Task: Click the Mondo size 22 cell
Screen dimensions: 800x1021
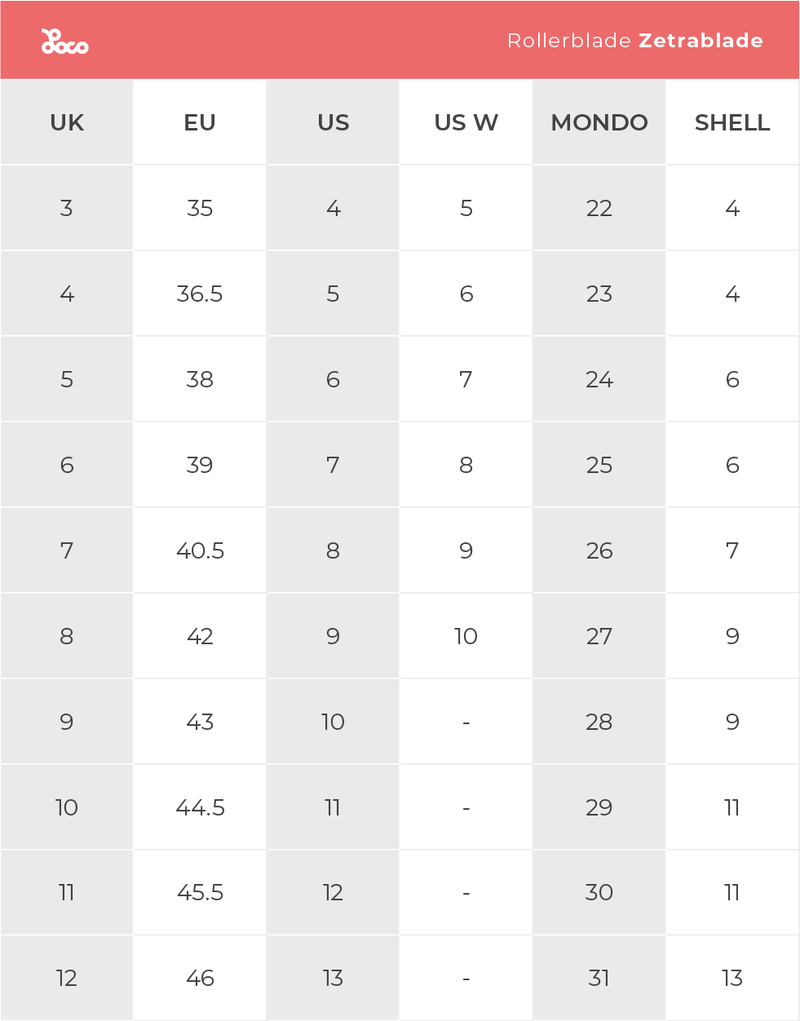Action: tap(599, 208)
